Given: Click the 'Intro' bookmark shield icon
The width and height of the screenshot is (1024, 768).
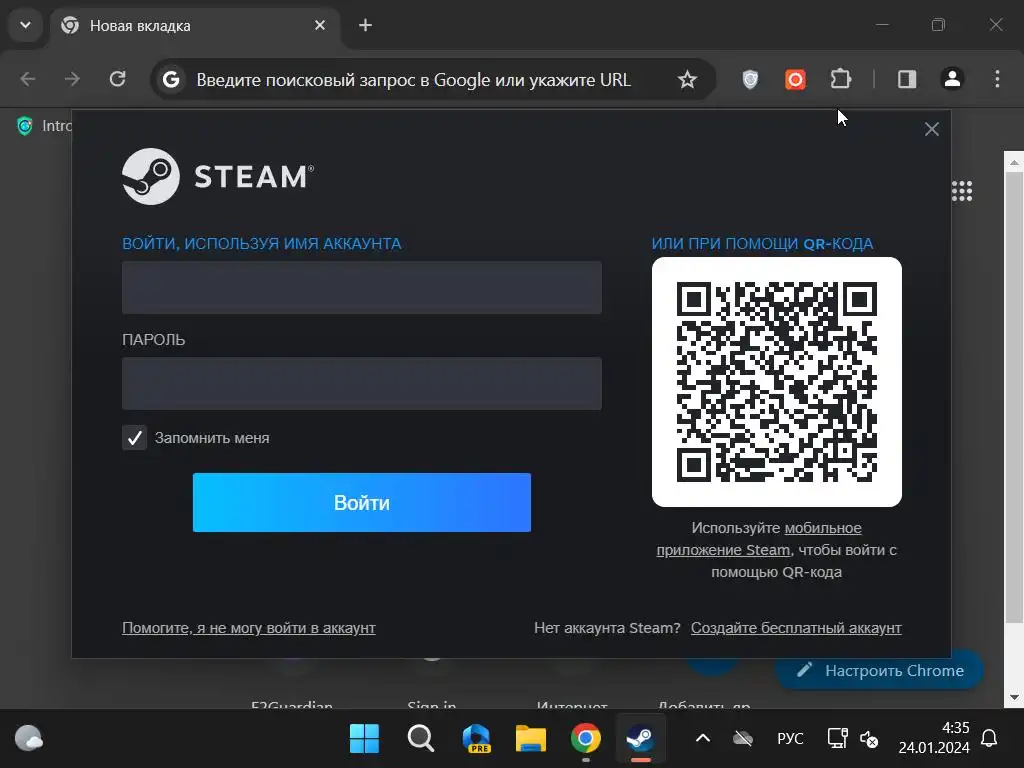Looking at the screenshot, I should click(25, 125).
